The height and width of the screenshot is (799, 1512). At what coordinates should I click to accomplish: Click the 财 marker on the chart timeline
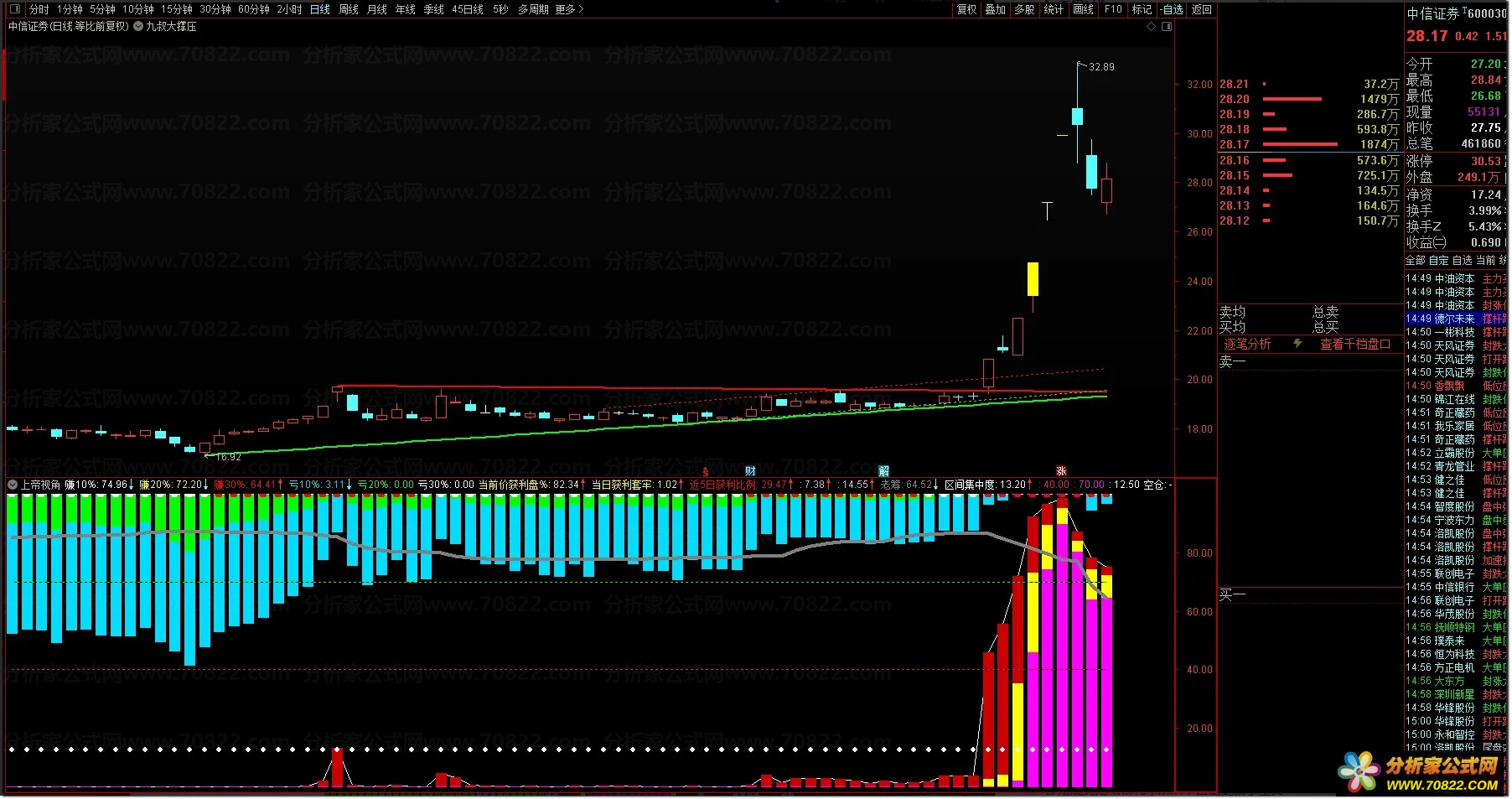tap(750, 471)
